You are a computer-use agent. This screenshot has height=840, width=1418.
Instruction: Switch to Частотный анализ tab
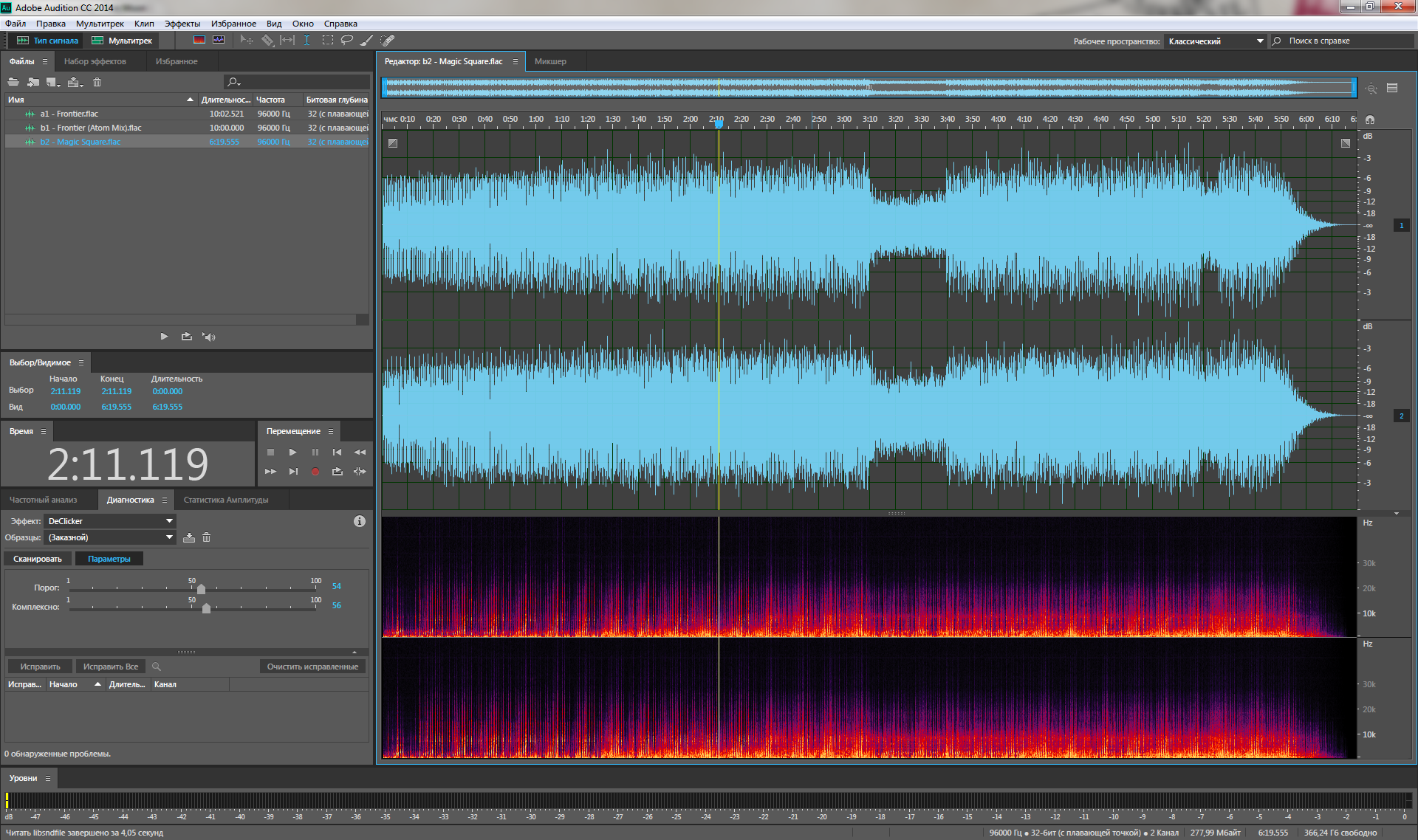coord(43,500)
